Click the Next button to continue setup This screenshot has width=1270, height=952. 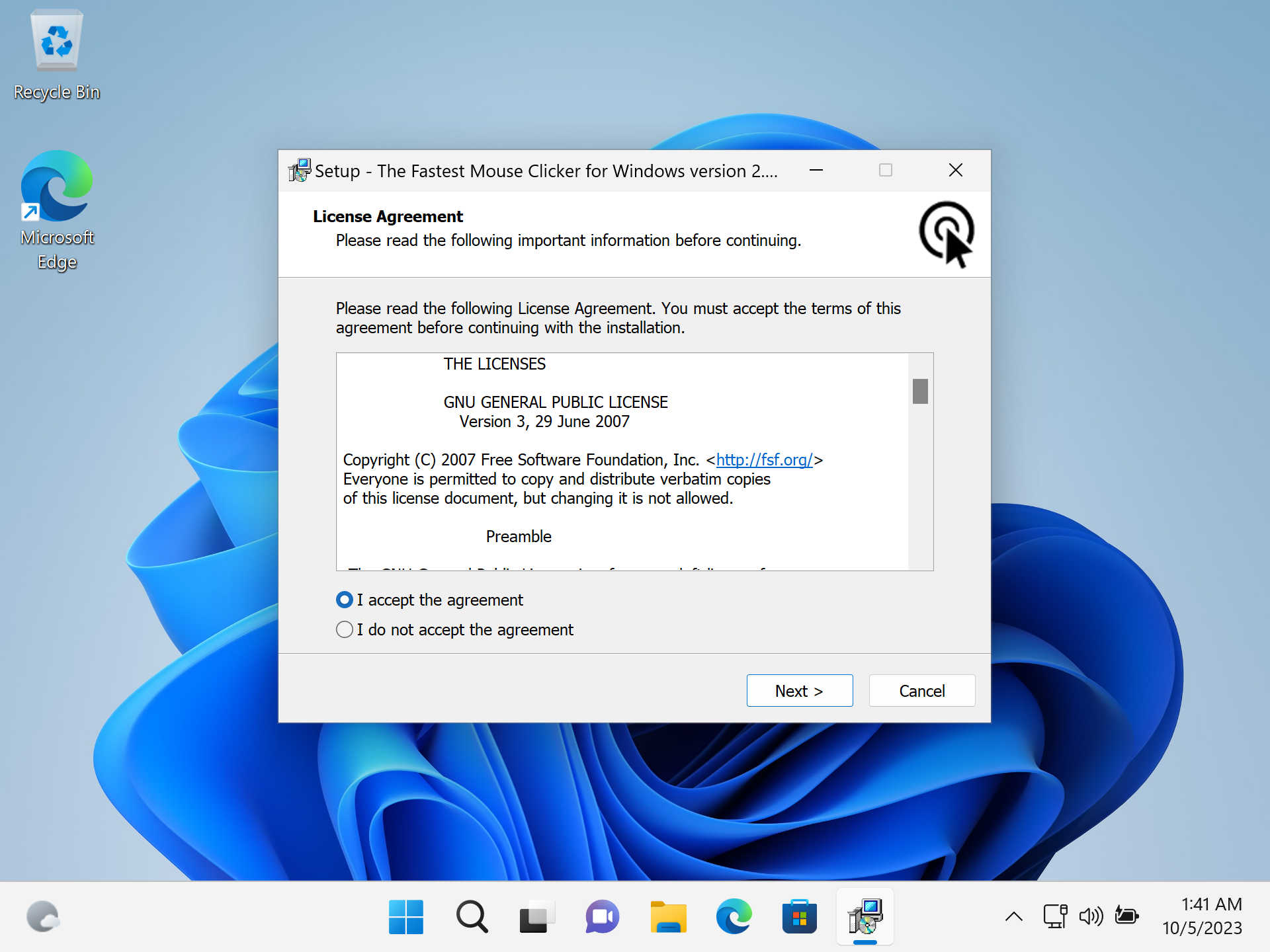point(799,690)
